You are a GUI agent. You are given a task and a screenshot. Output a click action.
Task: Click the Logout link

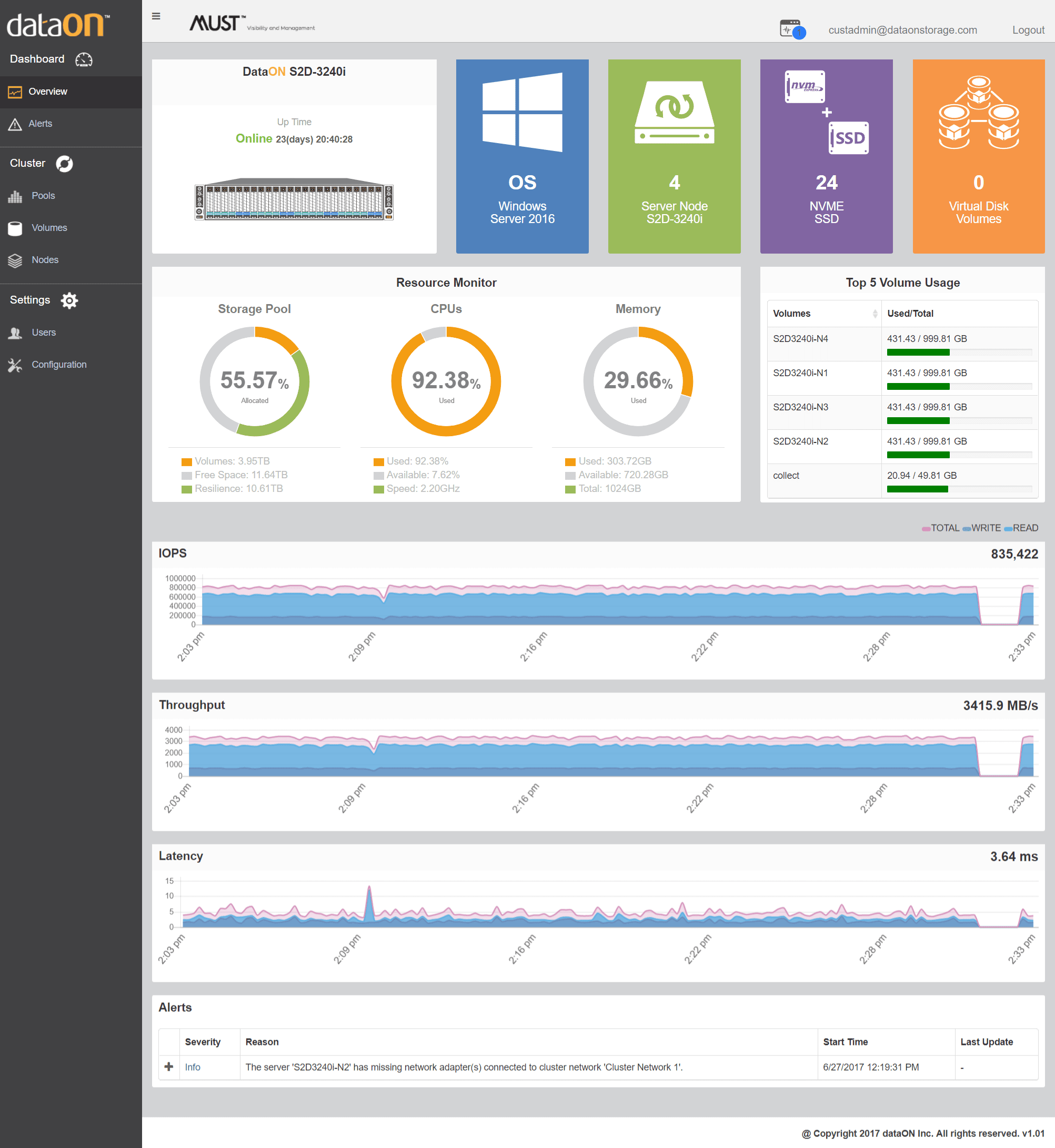(1028, 29)
